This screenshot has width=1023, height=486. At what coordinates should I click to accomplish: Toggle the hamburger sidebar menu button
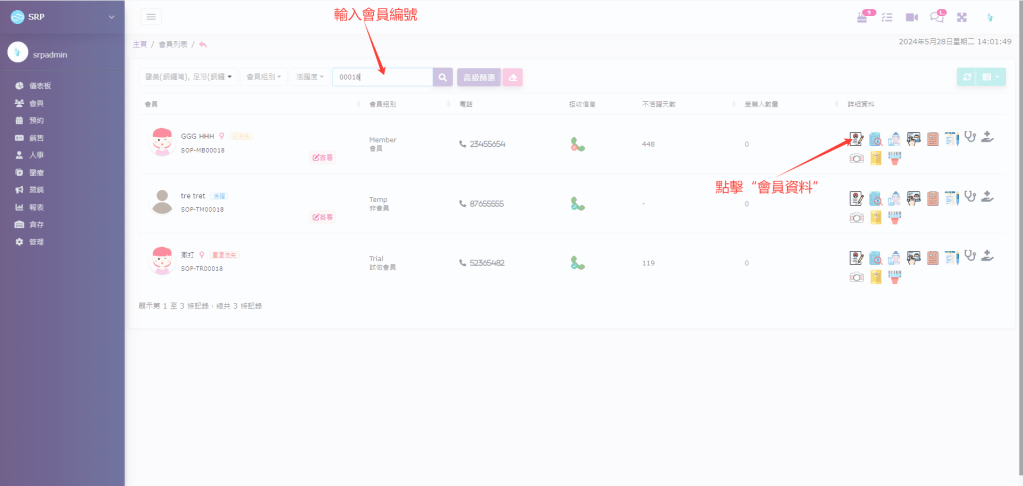(151, 17)
